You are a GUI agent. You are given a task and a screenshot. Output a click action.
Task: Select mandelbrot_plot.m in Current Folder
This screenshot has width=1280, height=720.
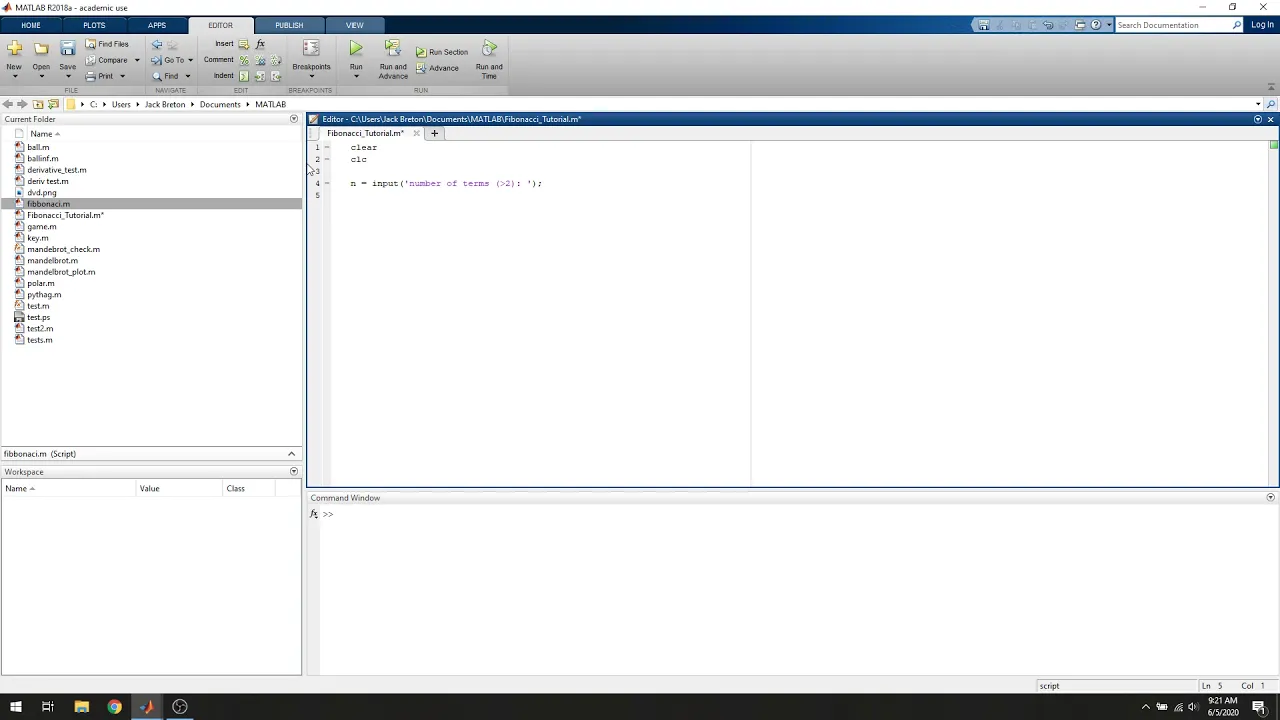point(61,272)
